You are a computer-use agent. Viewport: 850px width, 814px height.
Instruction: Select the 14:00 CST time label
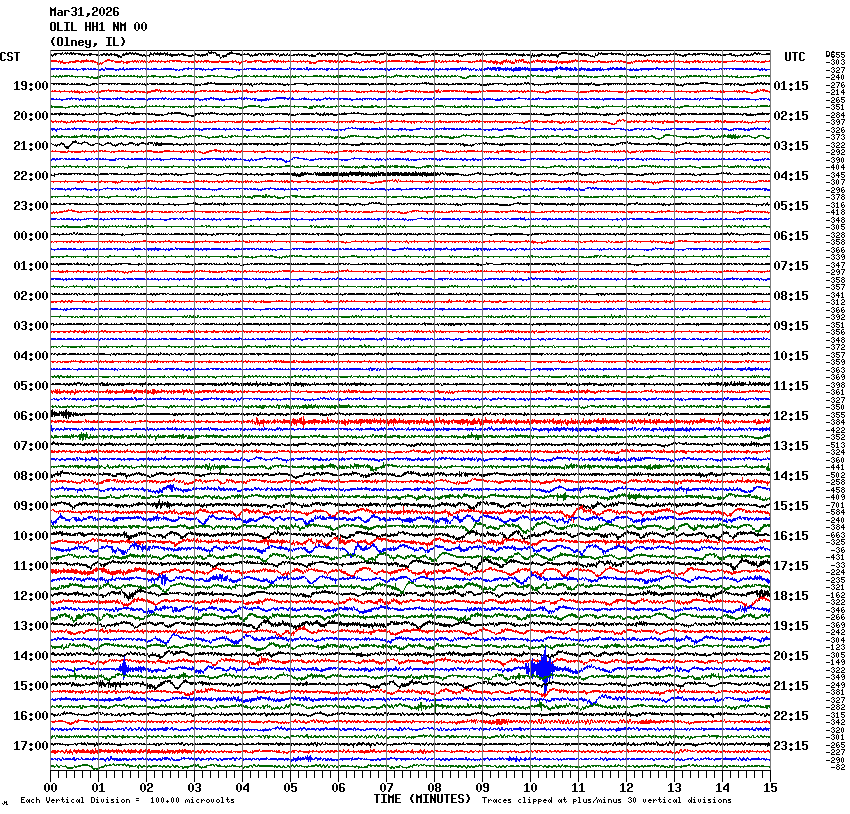tap(31, 656)
